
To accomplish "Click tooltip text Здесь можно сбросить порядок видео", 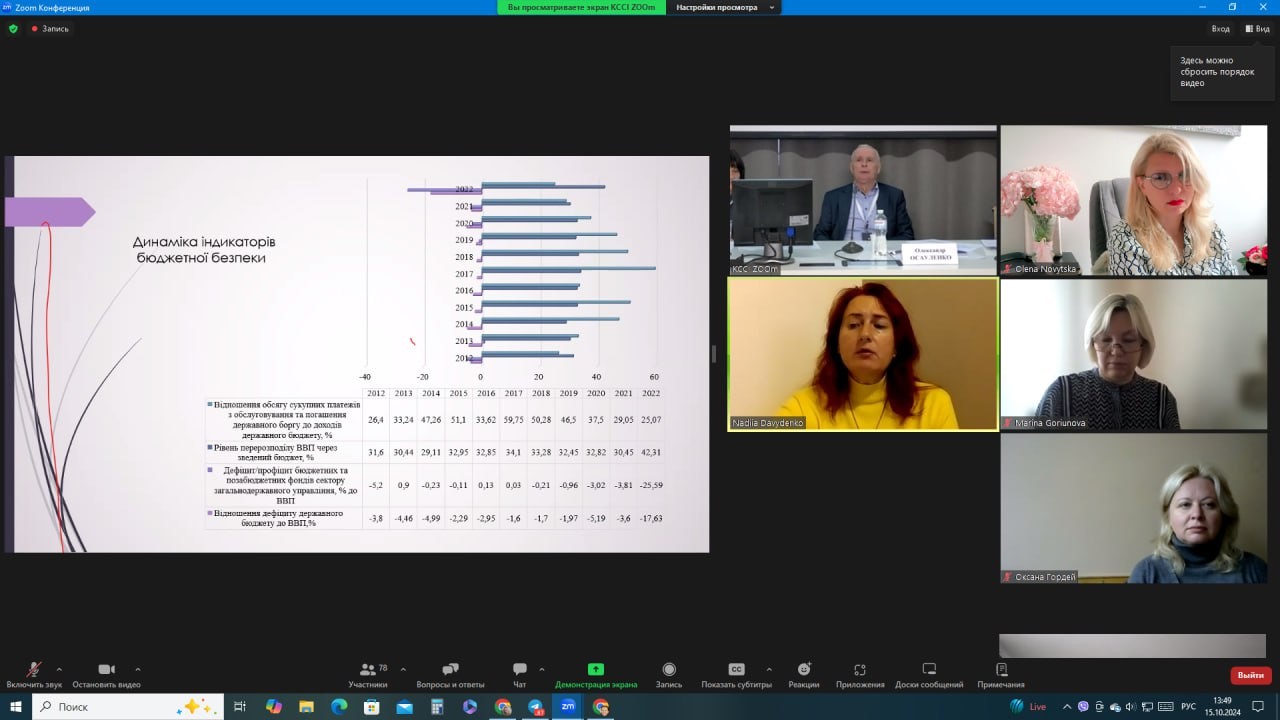I will point(1217,72).
